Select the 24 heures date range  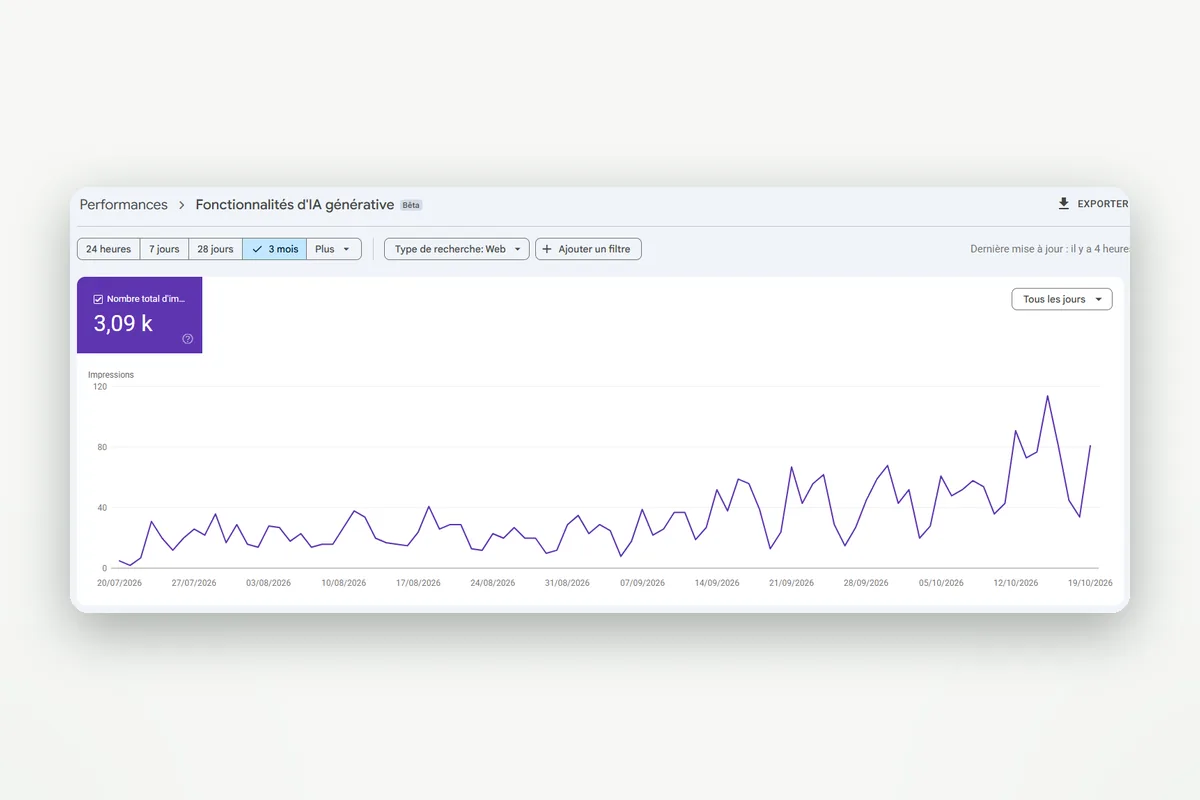108,249
